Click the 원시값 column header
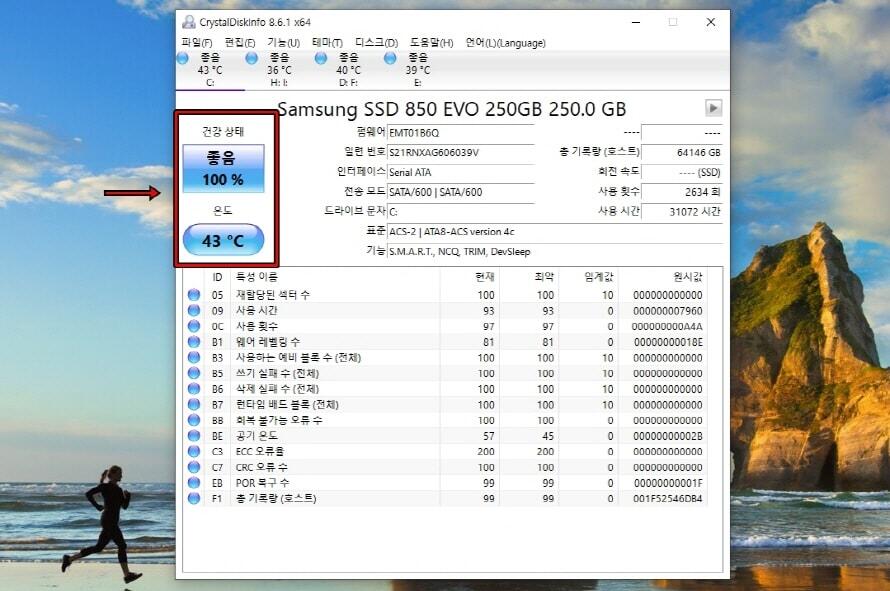This screenshot has width=890, height=591. click(687, 277)
